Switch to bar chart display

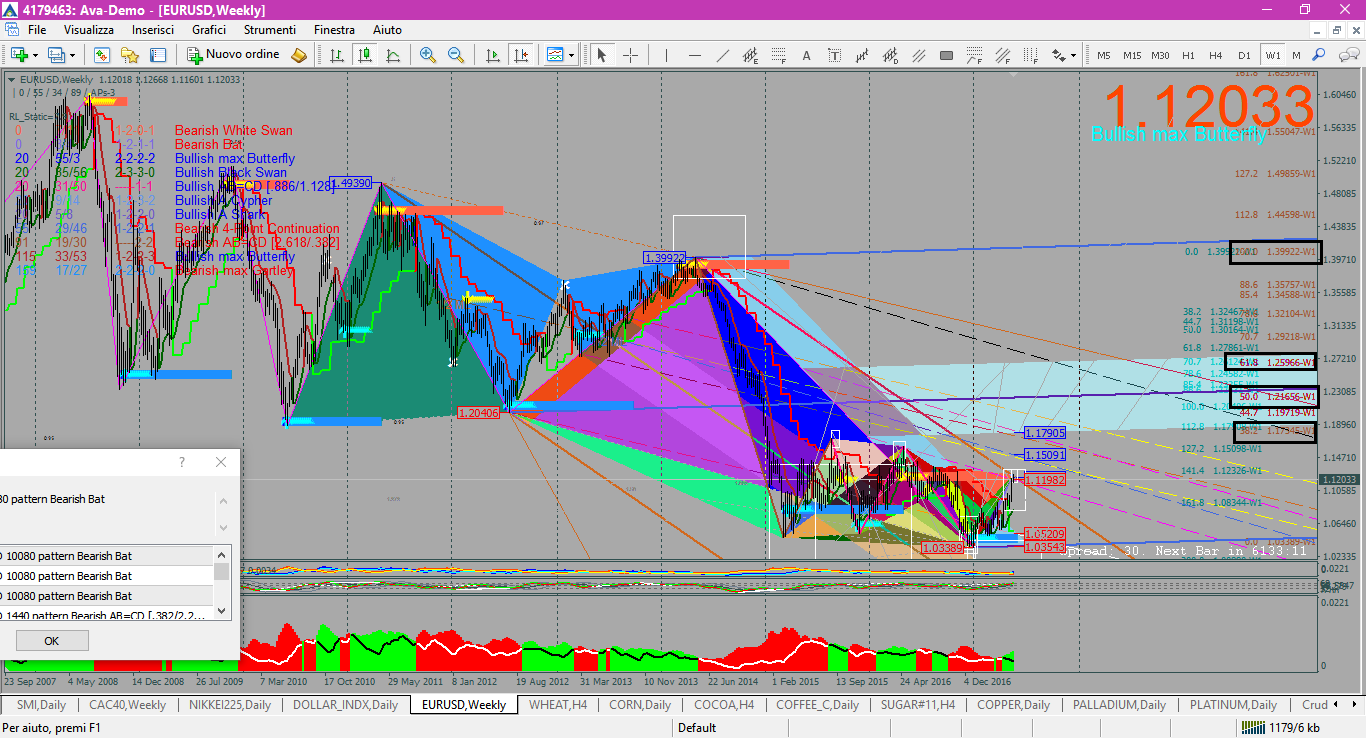coord(337,55)
